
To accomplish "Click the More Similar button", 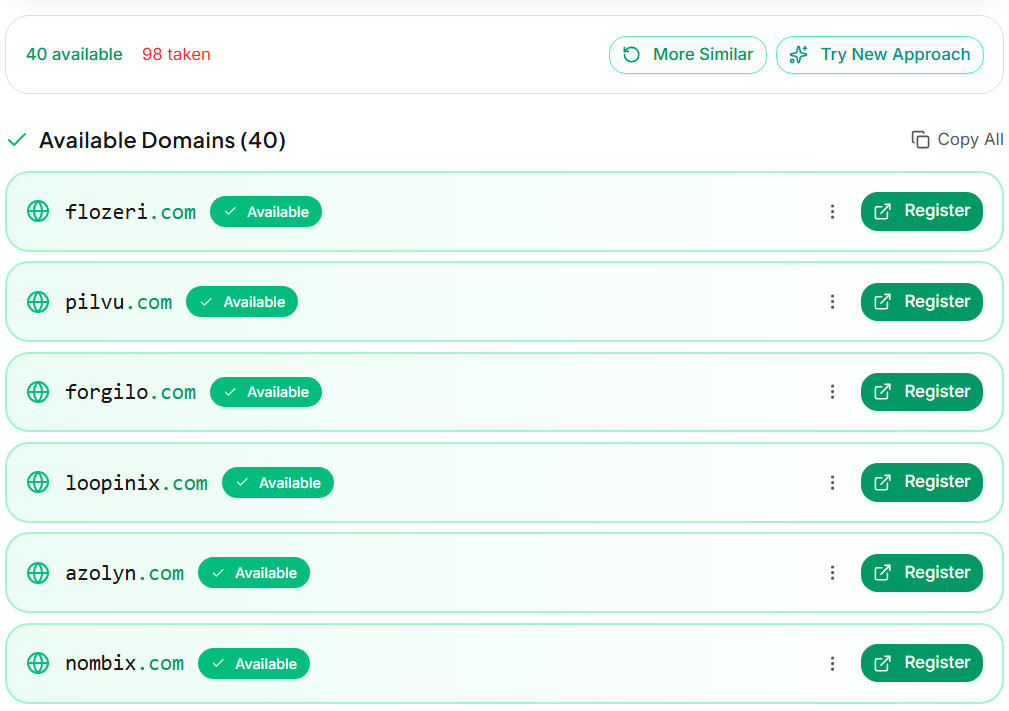I will pyautogui.click(x=687, y=55).
